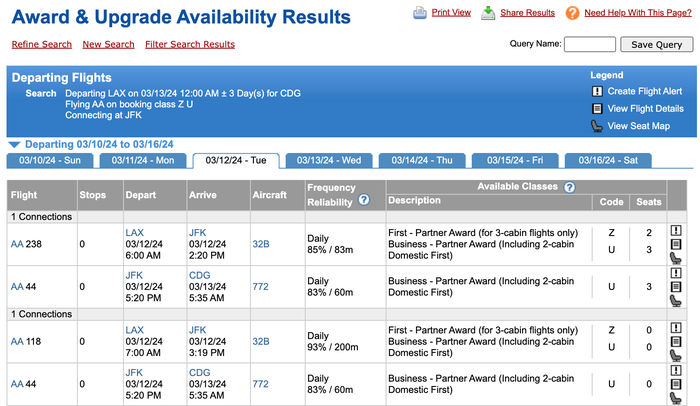
Task: Click JFK departure link in first AA 44 row
Action: point(134,275)
